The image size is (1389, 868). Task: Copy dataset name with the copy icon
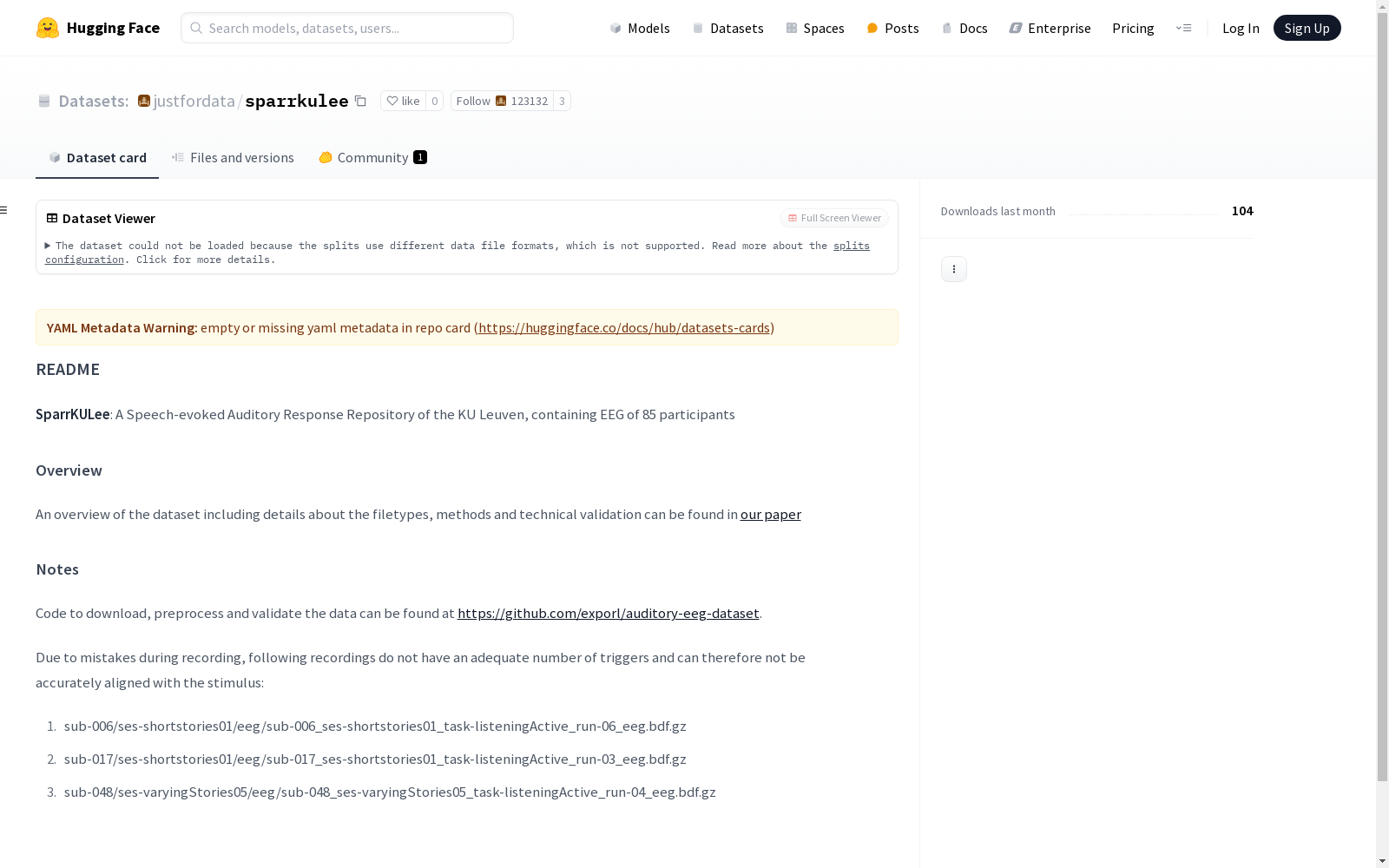click(360, 101)
